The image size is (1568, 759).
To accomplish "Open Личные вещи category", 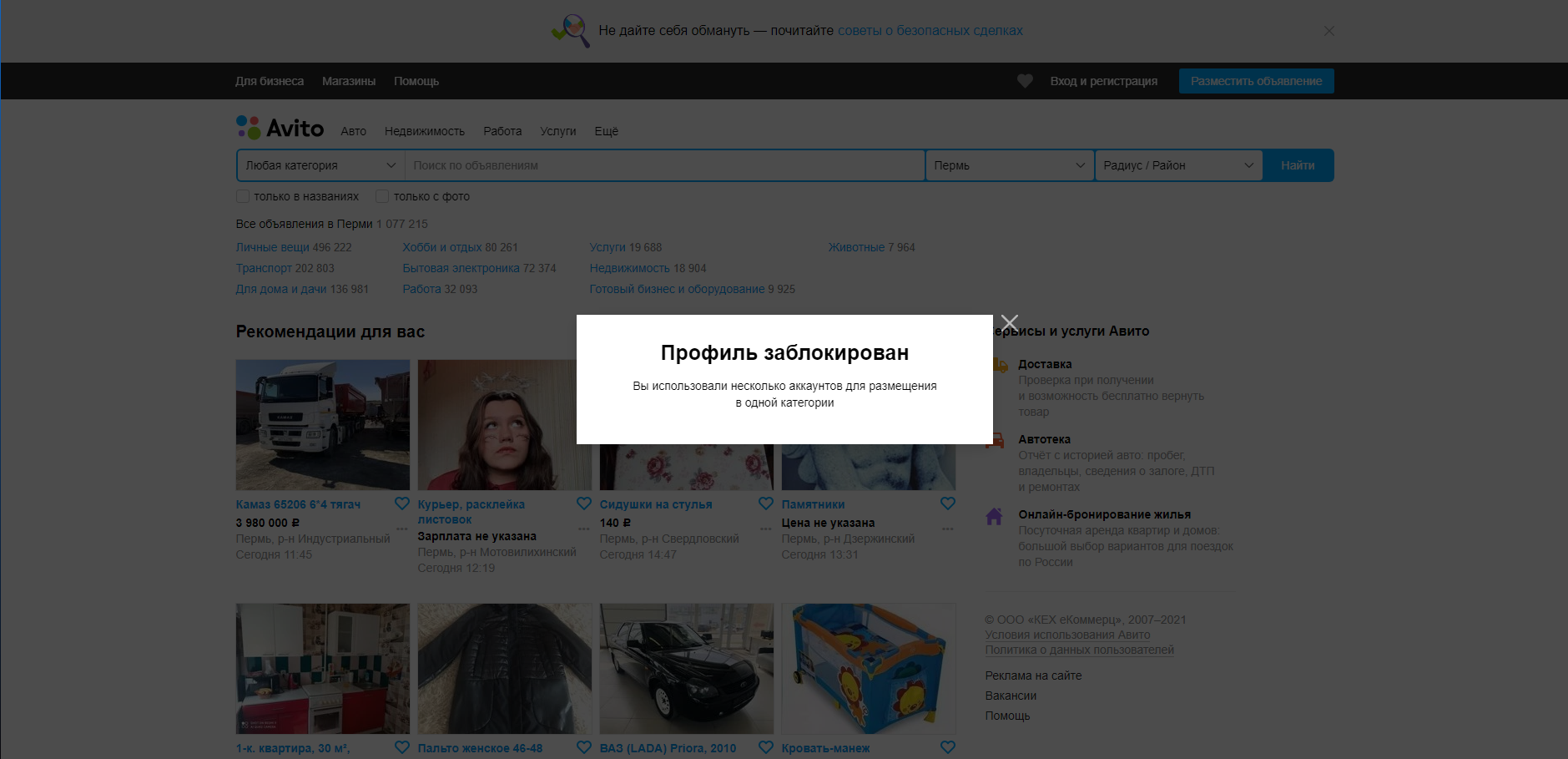I will coord(273,247).
